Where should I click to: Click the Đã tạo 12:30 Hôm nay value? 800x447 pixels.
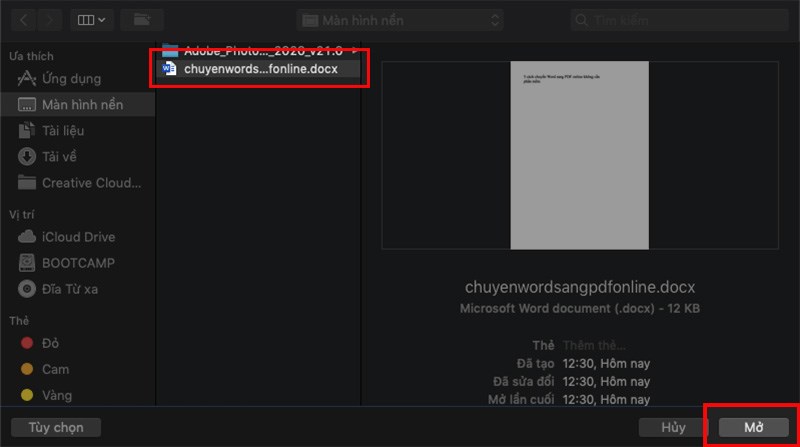(x=606, y=363)
